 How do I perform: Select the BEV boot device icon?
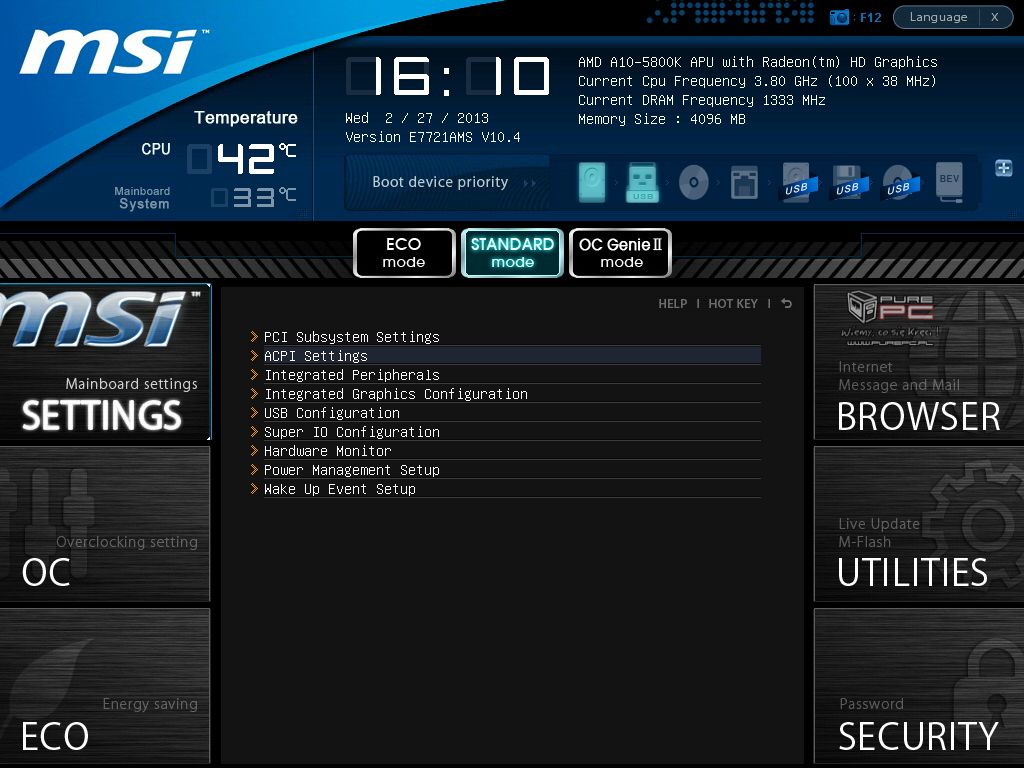(x=949, y=183)
